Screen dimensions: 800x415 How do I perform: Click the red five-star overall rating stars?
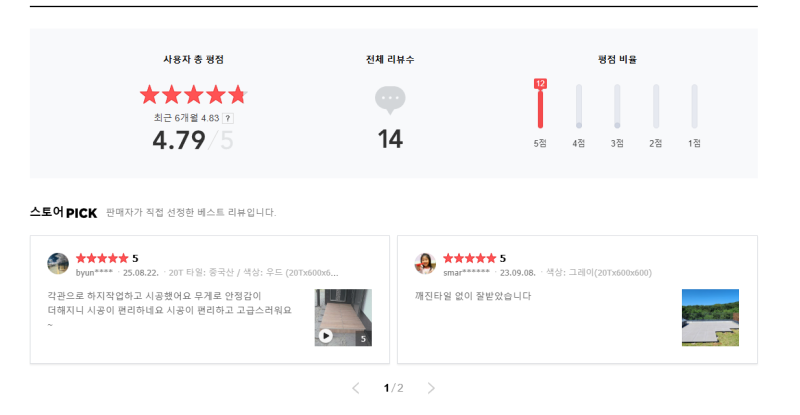(193, 95)
